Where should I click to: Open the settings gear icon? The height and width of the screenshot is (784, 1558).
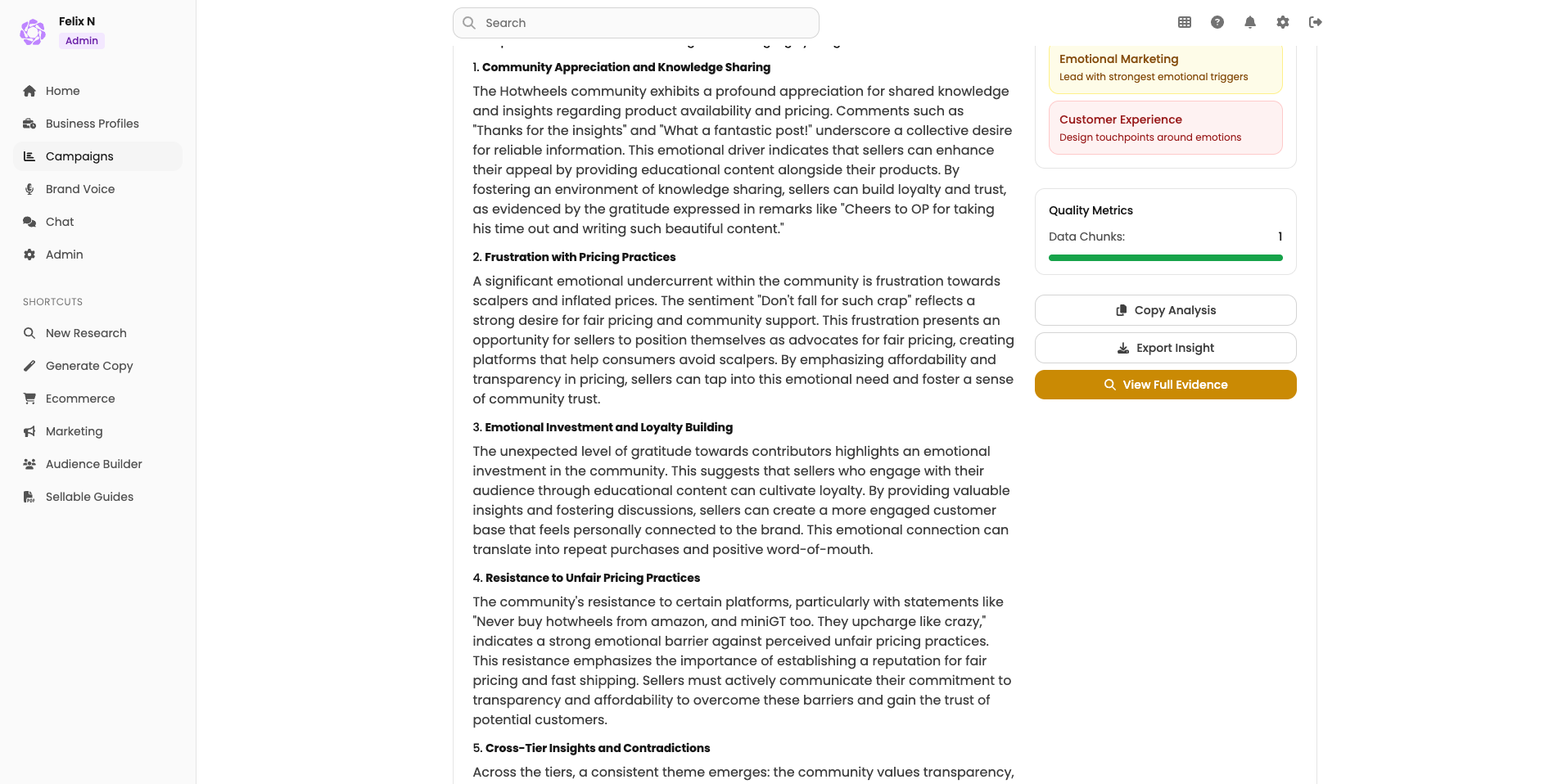[x=1283, y=22]
